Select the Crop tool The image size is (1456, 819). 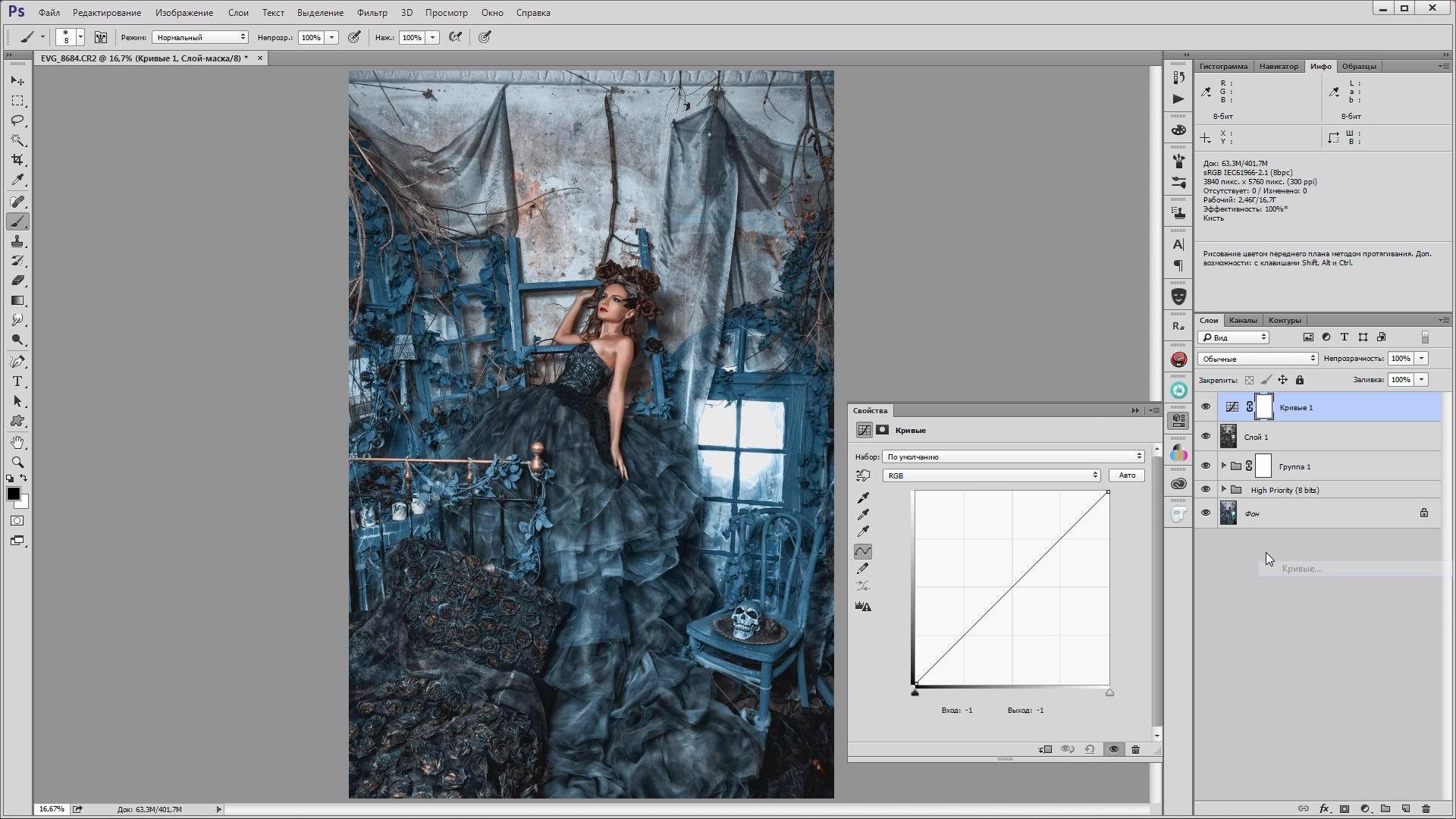point(17,160)
